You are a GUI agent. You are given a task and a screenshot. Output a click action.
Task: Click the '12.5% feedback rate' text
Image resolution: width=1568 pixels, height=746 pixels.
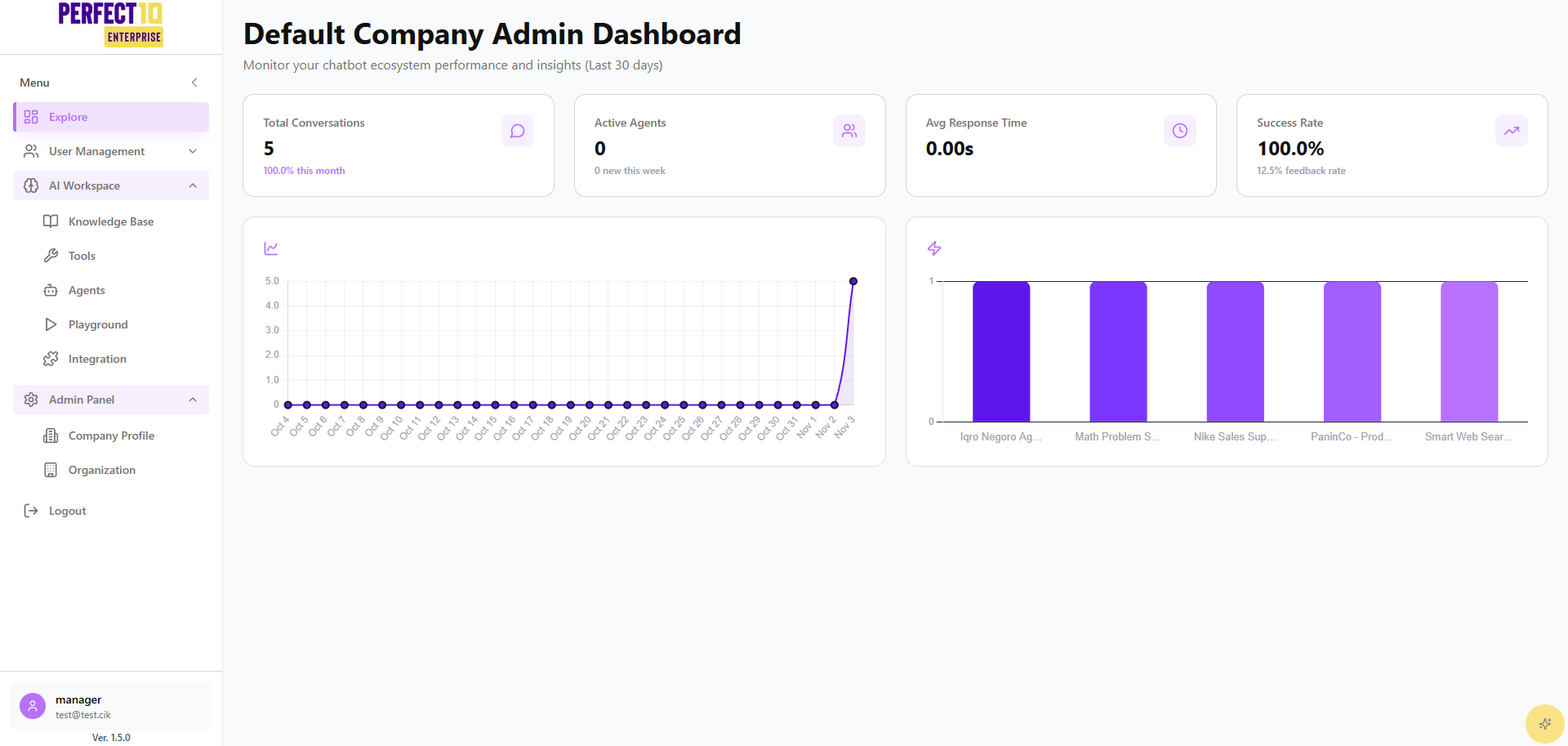(x=1301, y=171)
